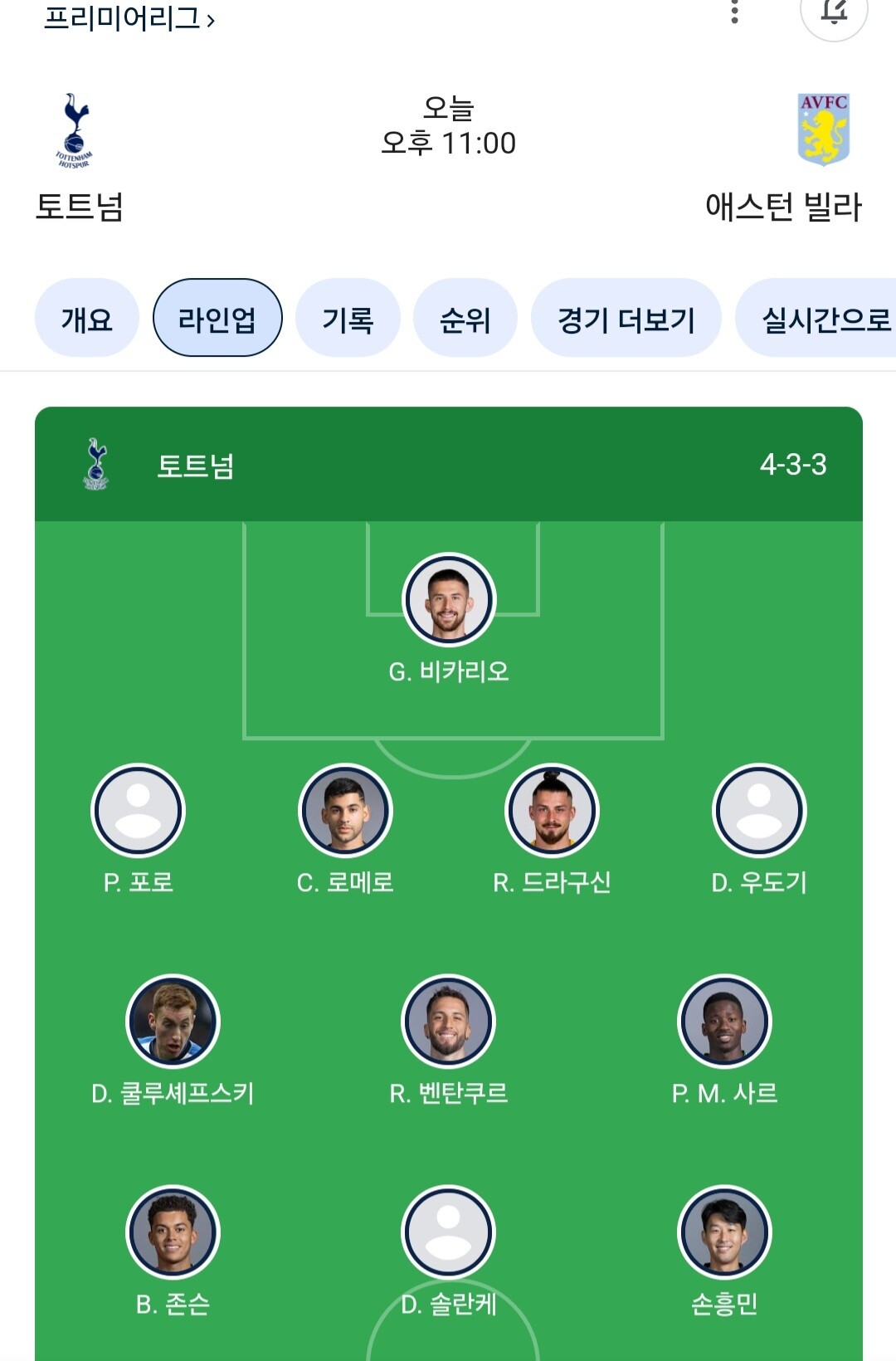Tap D. 우도기 placeholder avatar
The image size is (896, 1361).
[759, 810]
